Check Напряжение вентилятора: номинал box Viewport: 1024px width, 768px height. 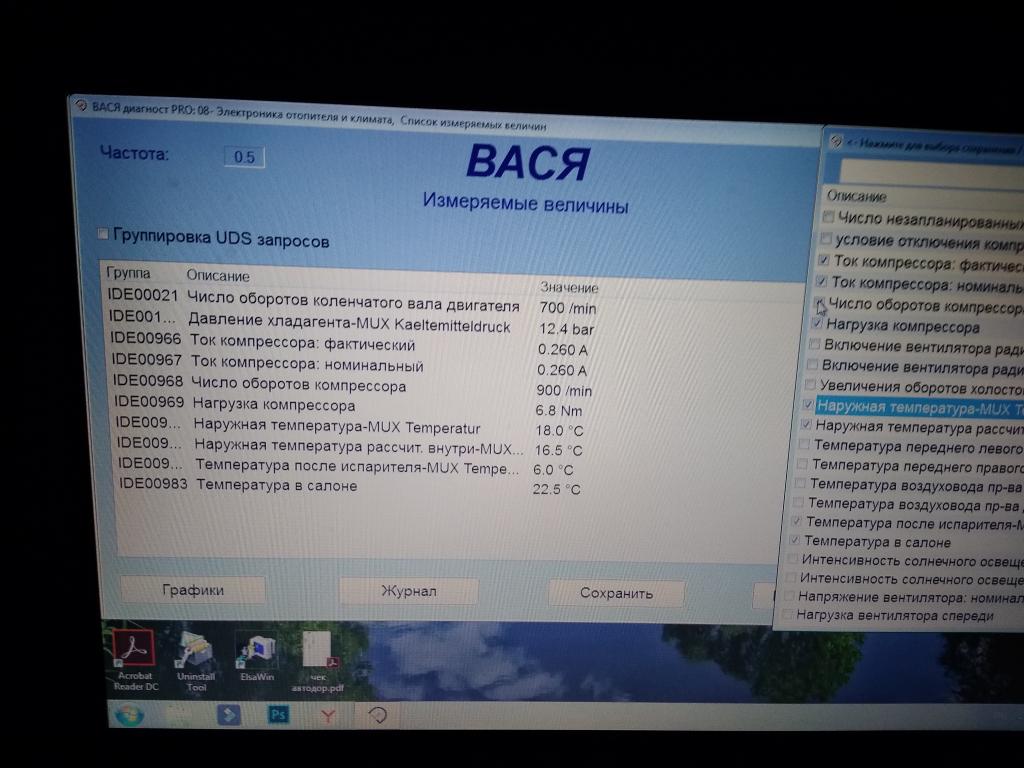[789, 596]
